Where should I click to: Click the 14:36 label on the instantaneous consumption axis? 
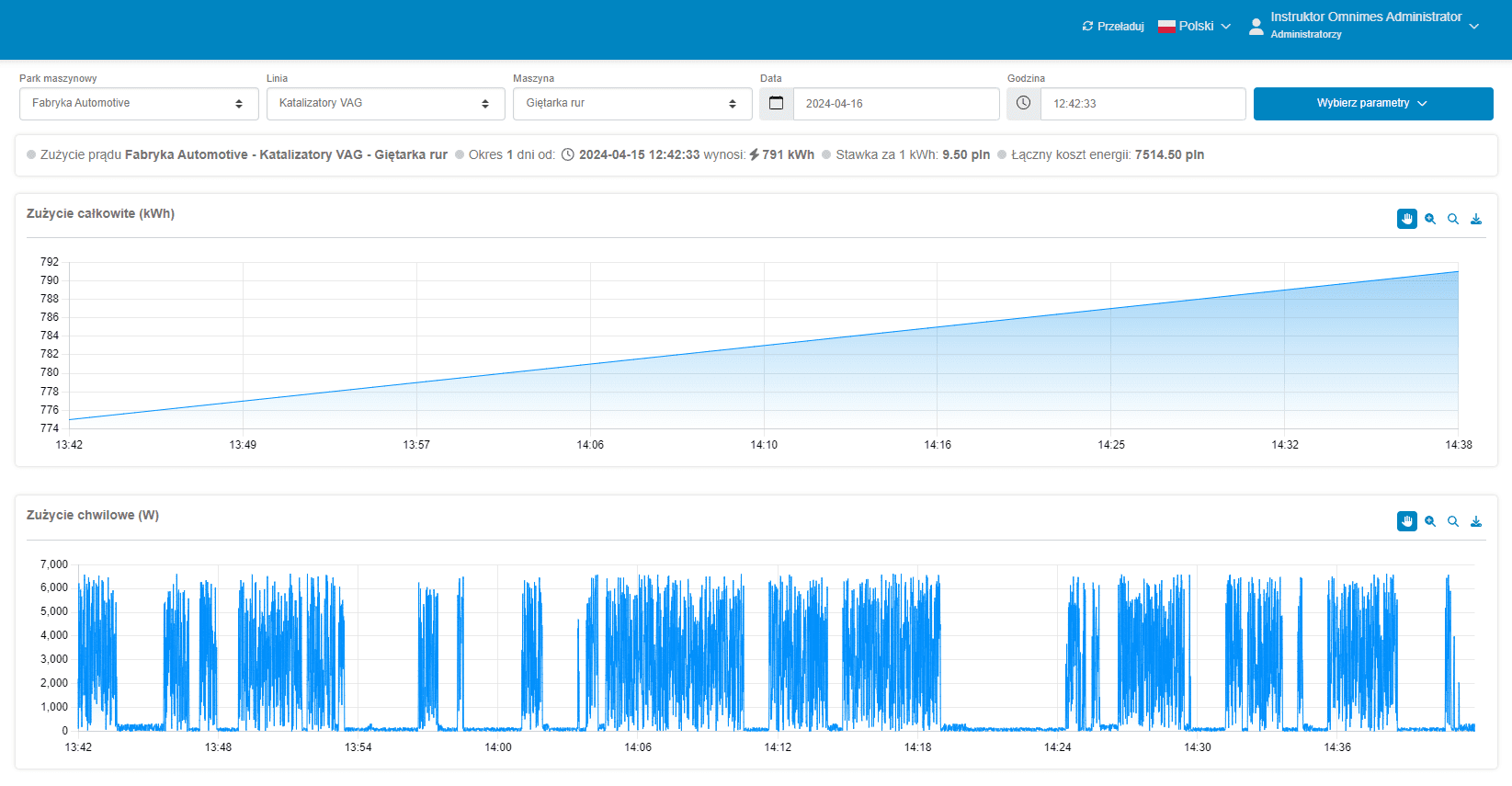click(1337, 747)
